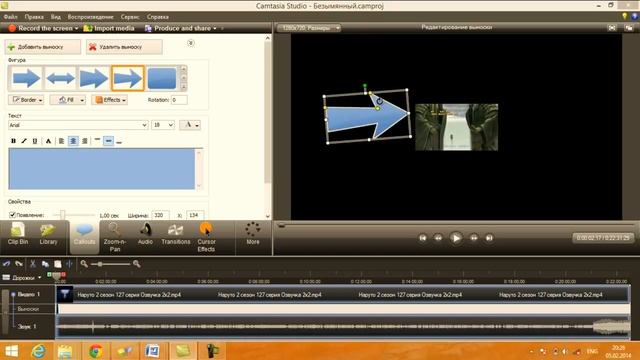640x360 pixels.
Task: Click the Import media button
Action: pos(109,28)
